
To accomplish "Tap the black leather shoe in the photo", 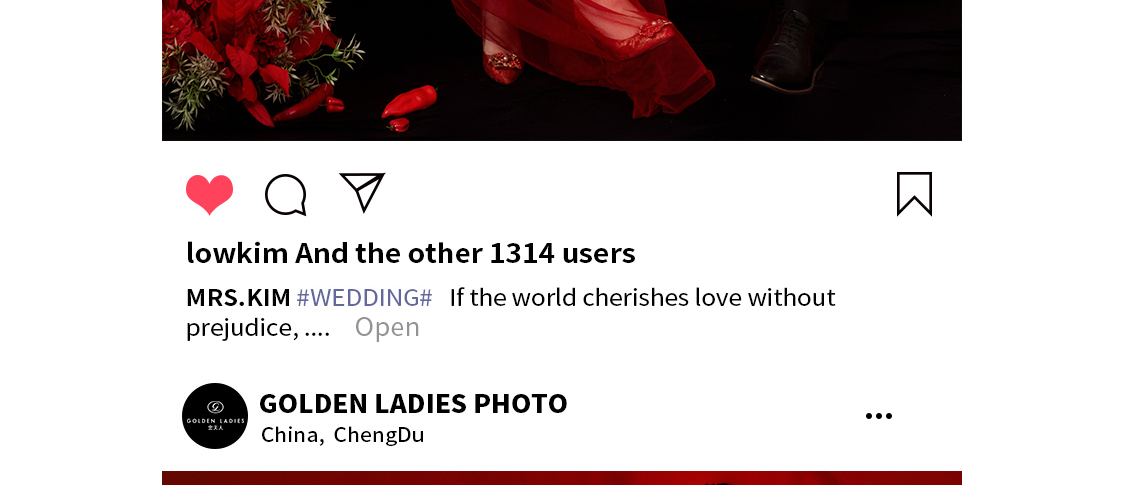I will [x=789, y=50].
